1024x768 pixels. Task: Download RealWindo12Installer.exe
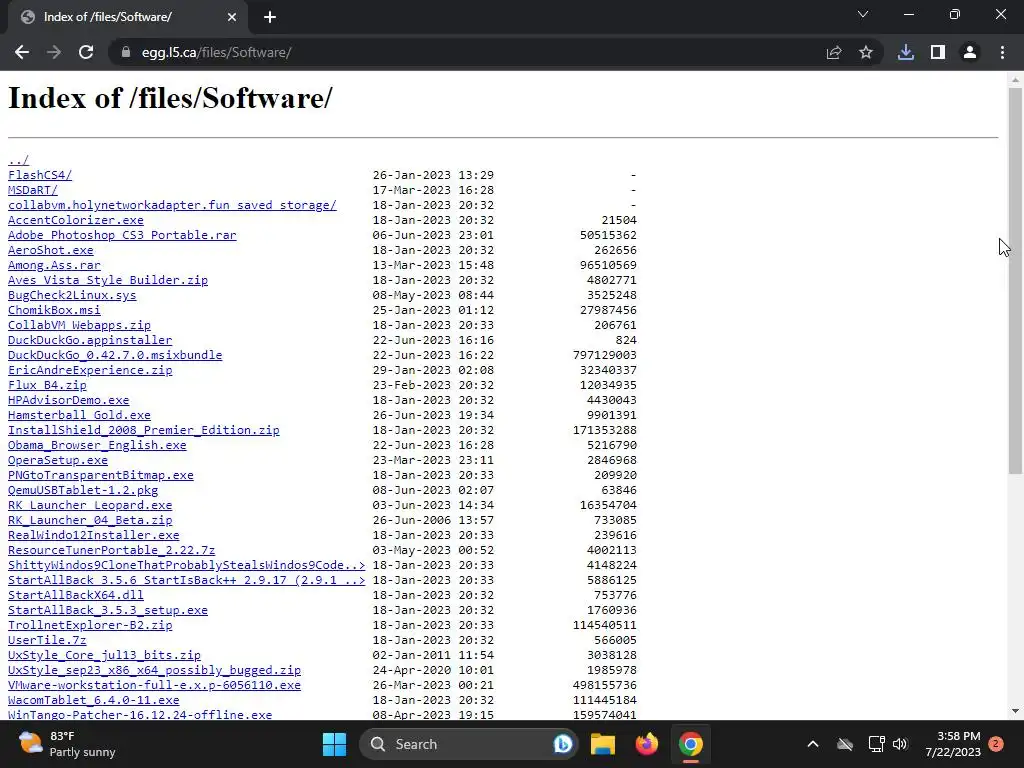point(93,536)
